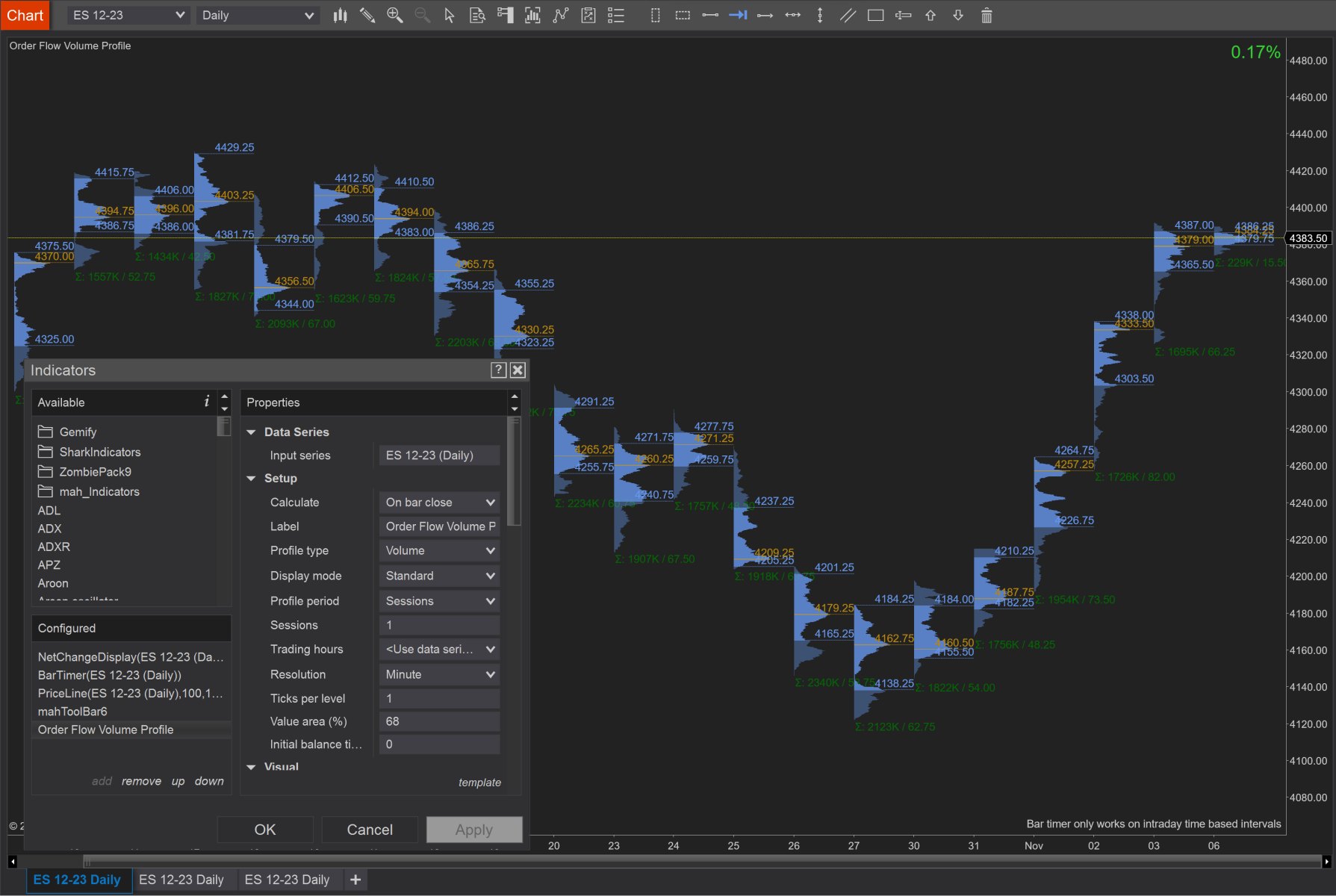Screen dimensions: 1336x896
Task: Open the Trading hours dropdown
Action: 440,649
